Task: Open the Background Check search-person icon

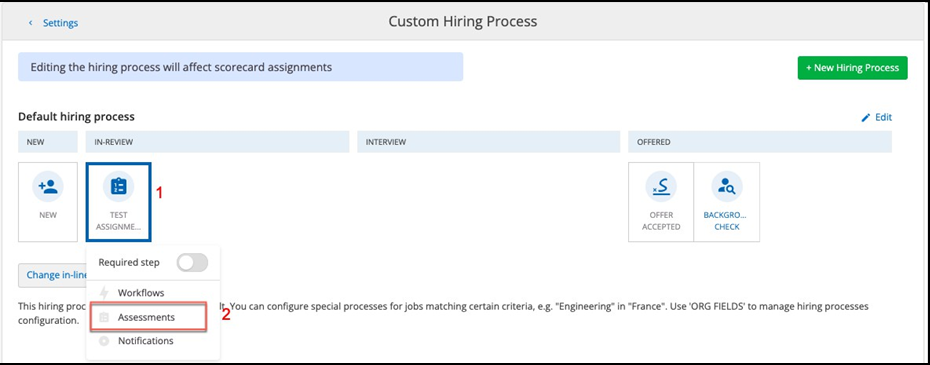Action: coord(727,186)
